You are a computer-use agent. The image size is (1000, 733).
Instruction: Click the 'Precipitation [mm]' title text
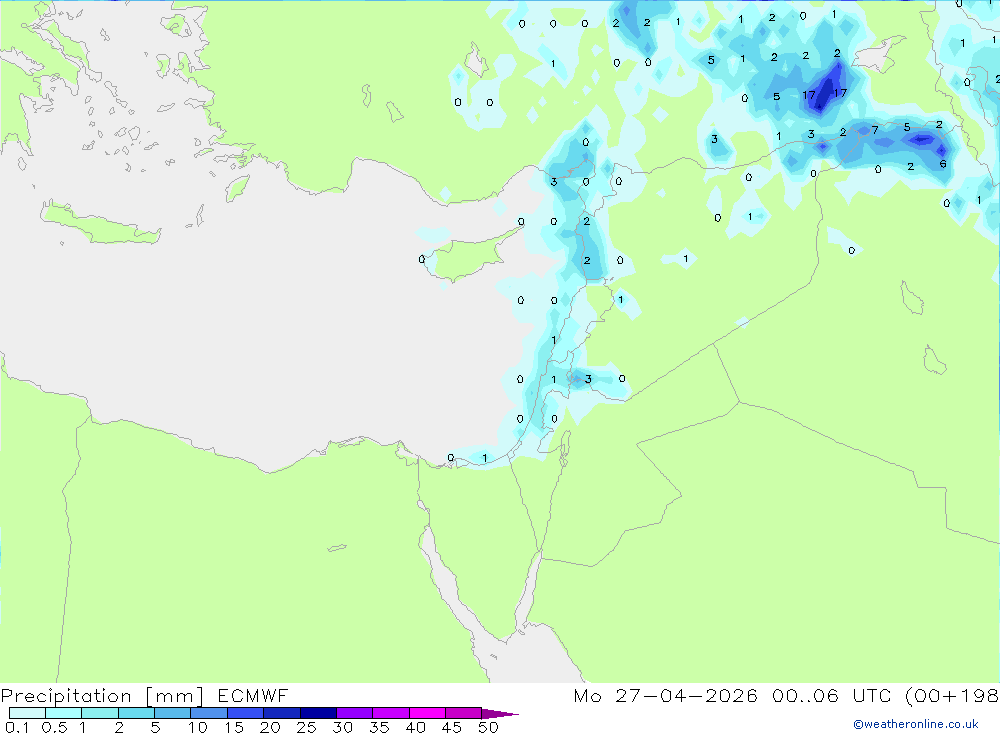tap(102, 695)
